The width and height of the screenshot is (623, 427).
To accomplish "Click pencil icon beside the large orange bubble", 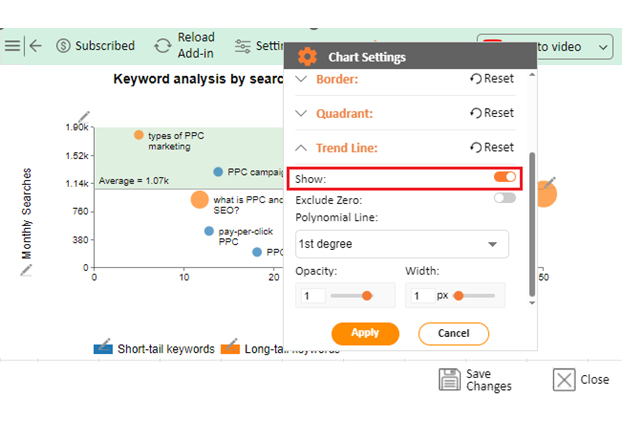I will pos(550,183).
